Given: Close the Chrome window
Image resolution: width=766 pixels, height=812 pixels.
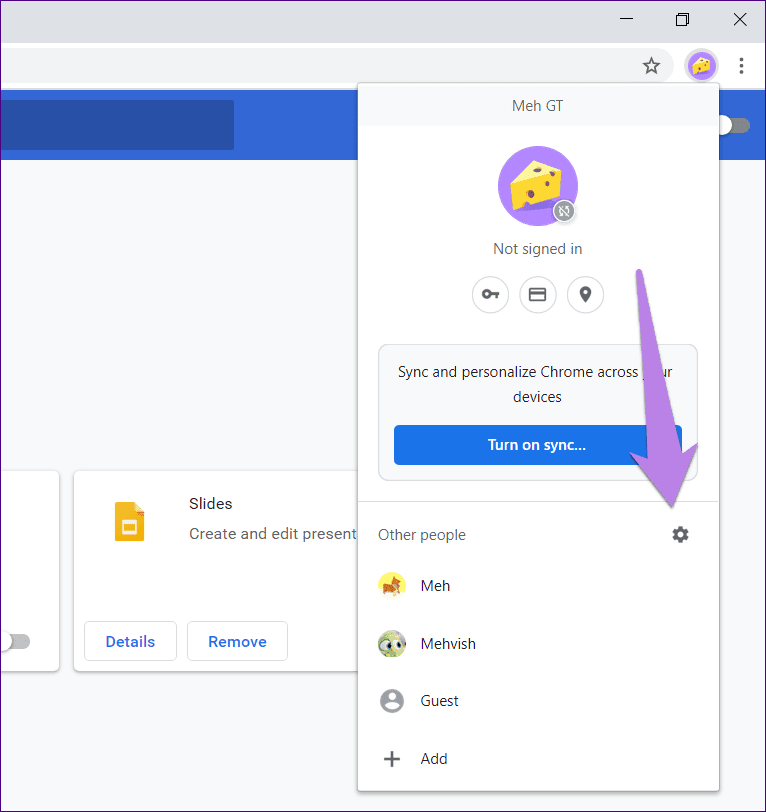Looking at the screenshot, I should pyautogui.click(x=740, y=20).
